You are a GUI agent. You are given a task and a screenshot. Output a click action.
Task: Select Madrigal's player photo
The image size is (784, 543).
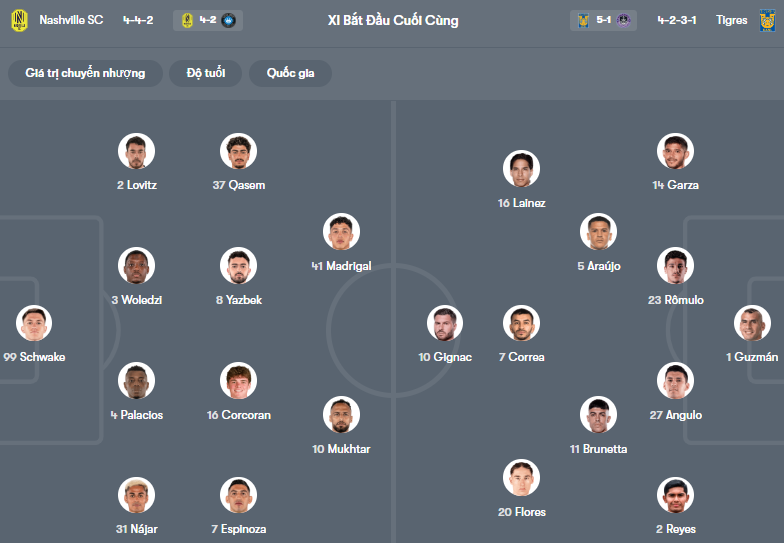click(341, 232)
